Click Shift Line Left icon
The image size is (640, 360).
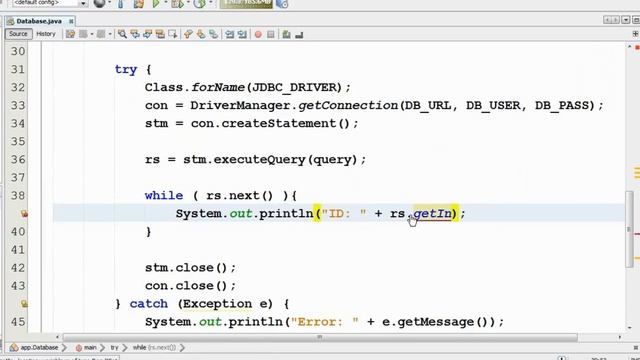pos(229,34)
